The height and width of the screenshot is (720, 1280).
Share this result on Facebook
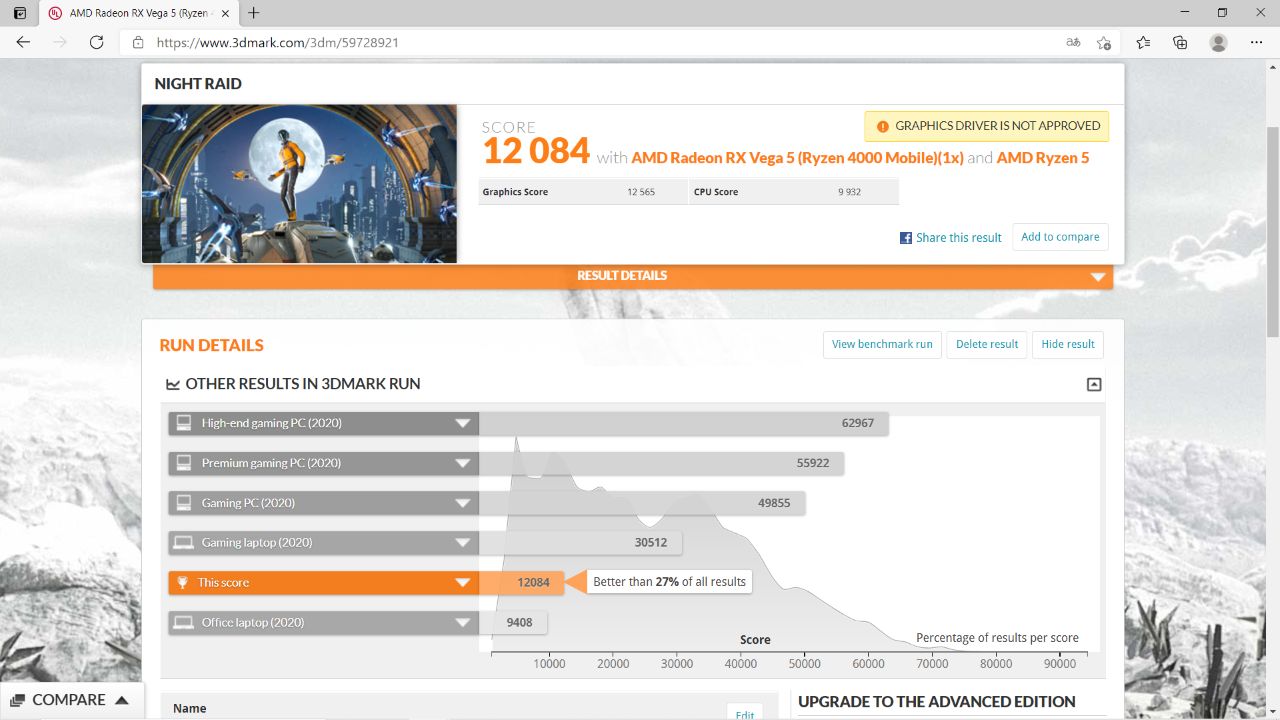tap(958, 238)
